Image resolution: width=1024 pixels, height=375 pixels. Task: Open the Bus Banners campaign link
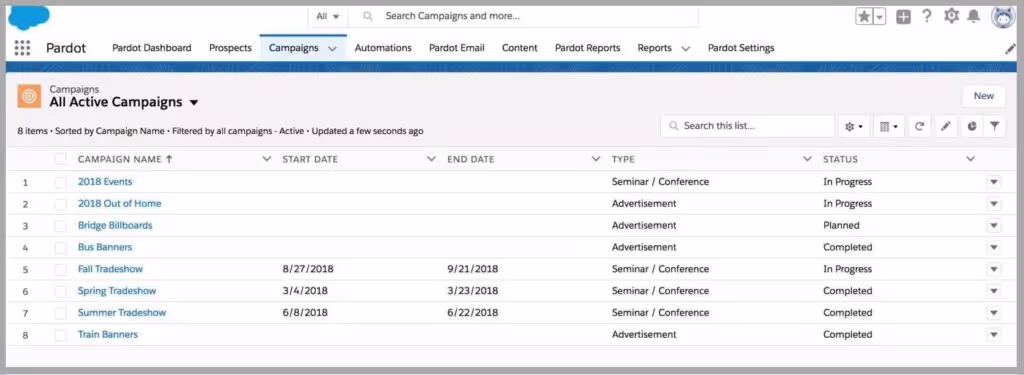click(105, 247)
